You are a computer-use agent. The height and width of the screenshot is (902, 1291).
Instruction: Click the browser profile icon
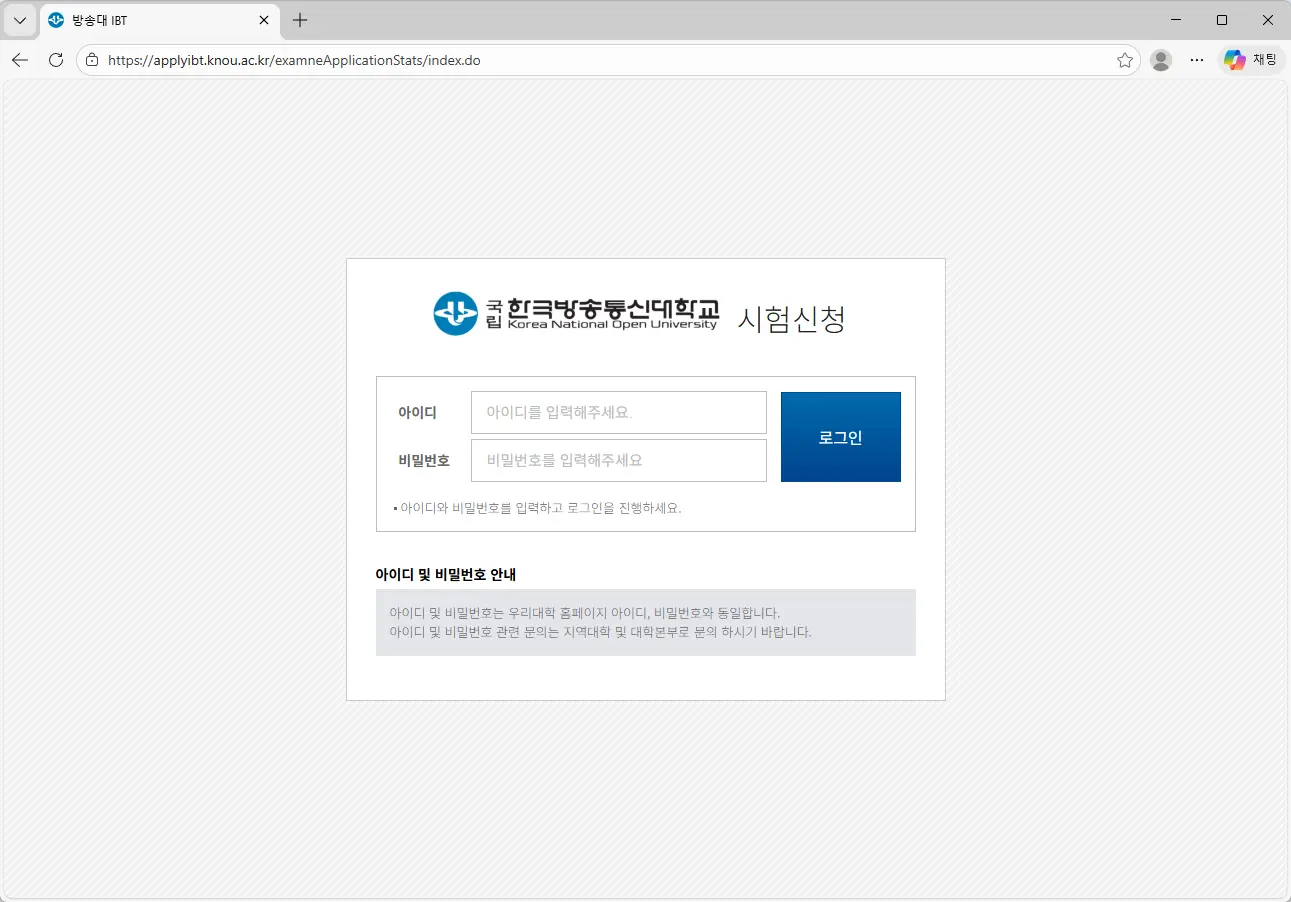point(1160,59)
